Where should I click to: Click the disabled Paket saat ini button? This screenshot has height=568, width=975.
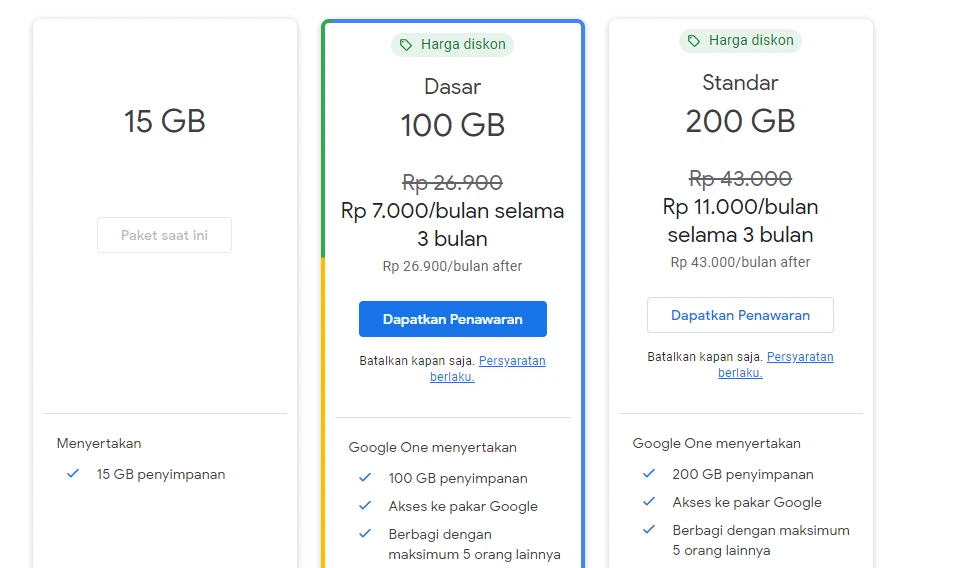click(x=165, y=235)
